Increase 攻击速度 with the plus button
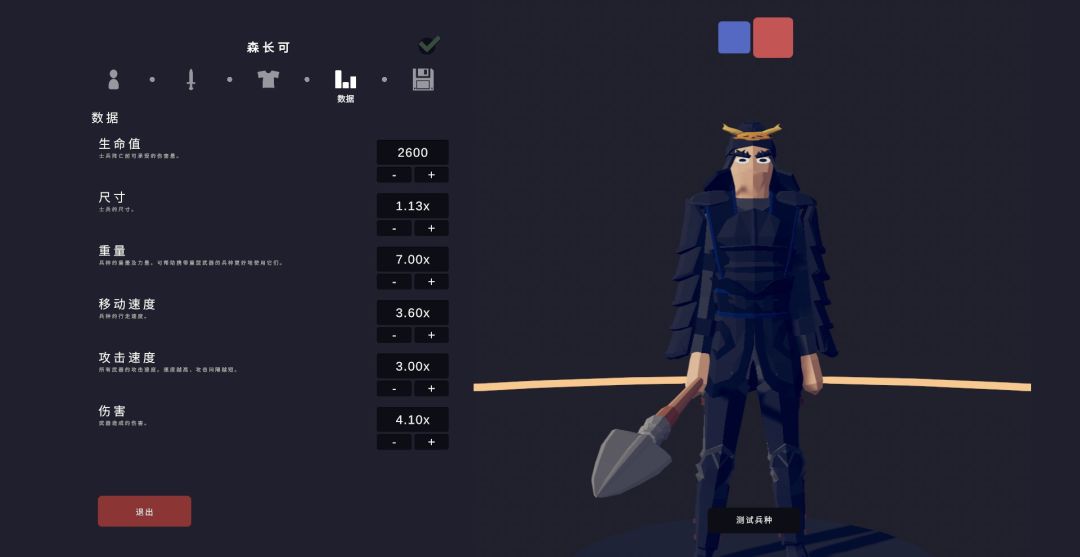 point(431,388)
